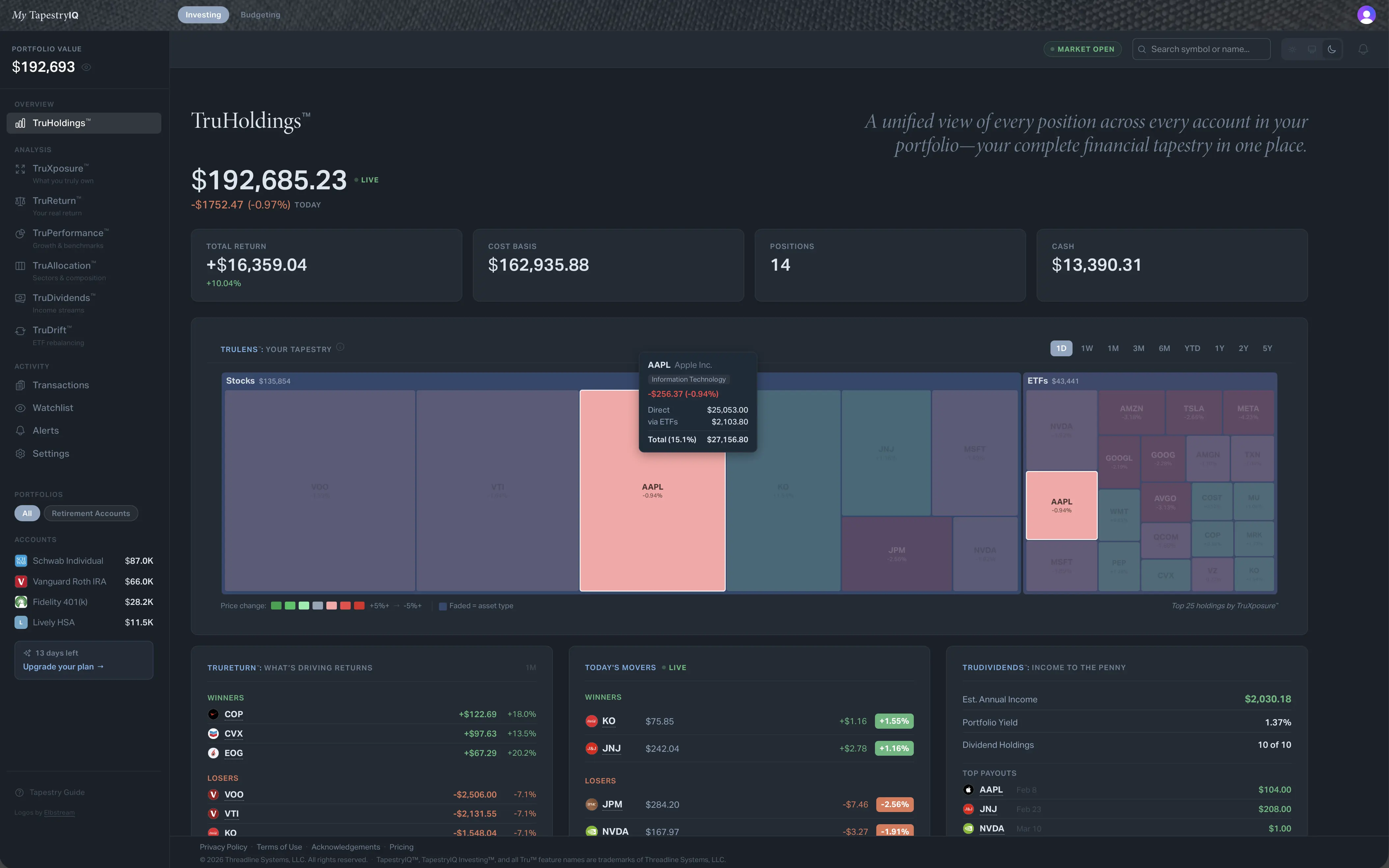The image size is (1389, 868).
Task: Open the Pricing footer link
Action: point(401,847)
